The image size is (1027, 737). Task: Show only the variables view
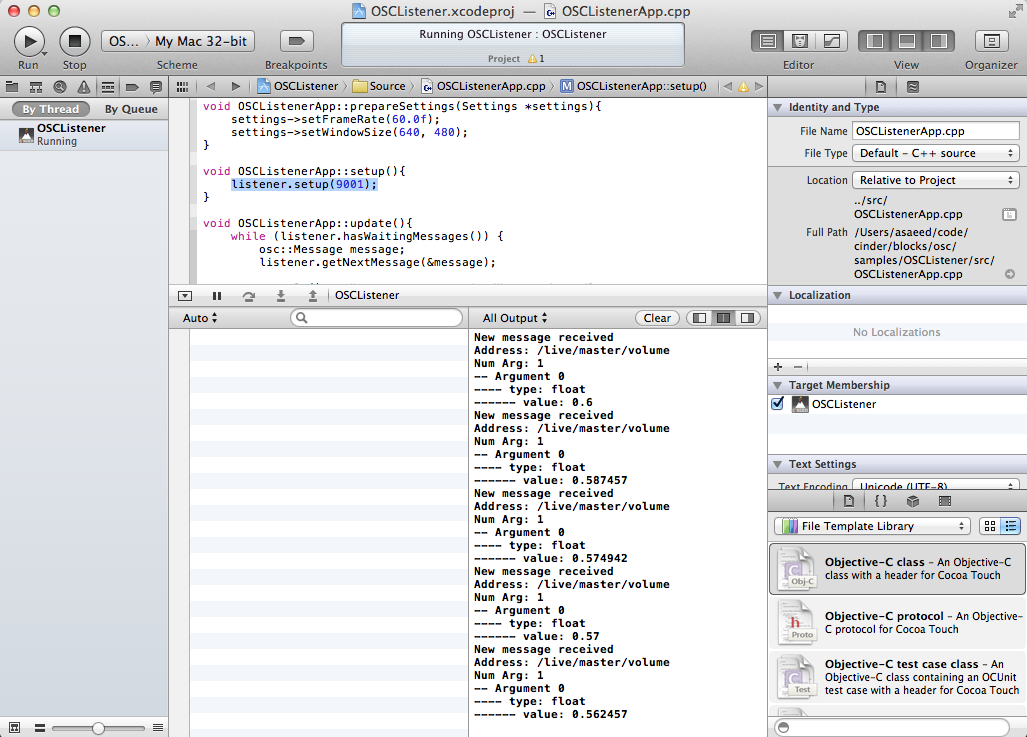click(700, 318)
